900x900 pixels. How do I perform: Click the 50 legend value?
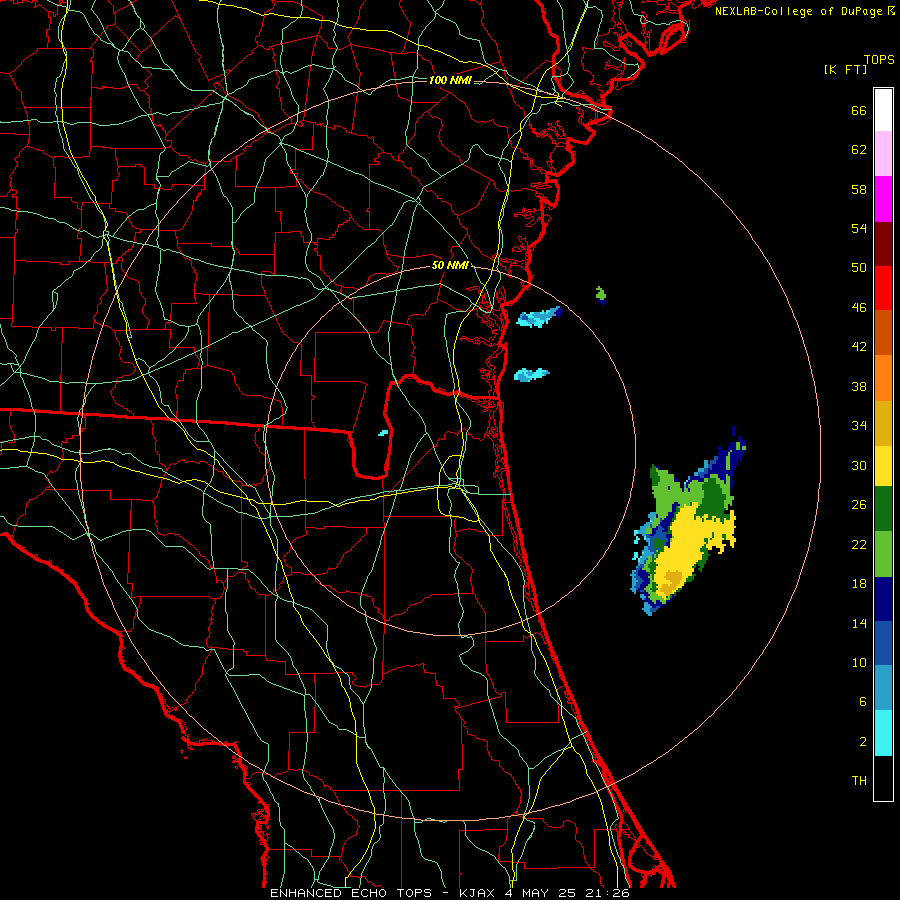pyautogui.click(x=859, y=267)
